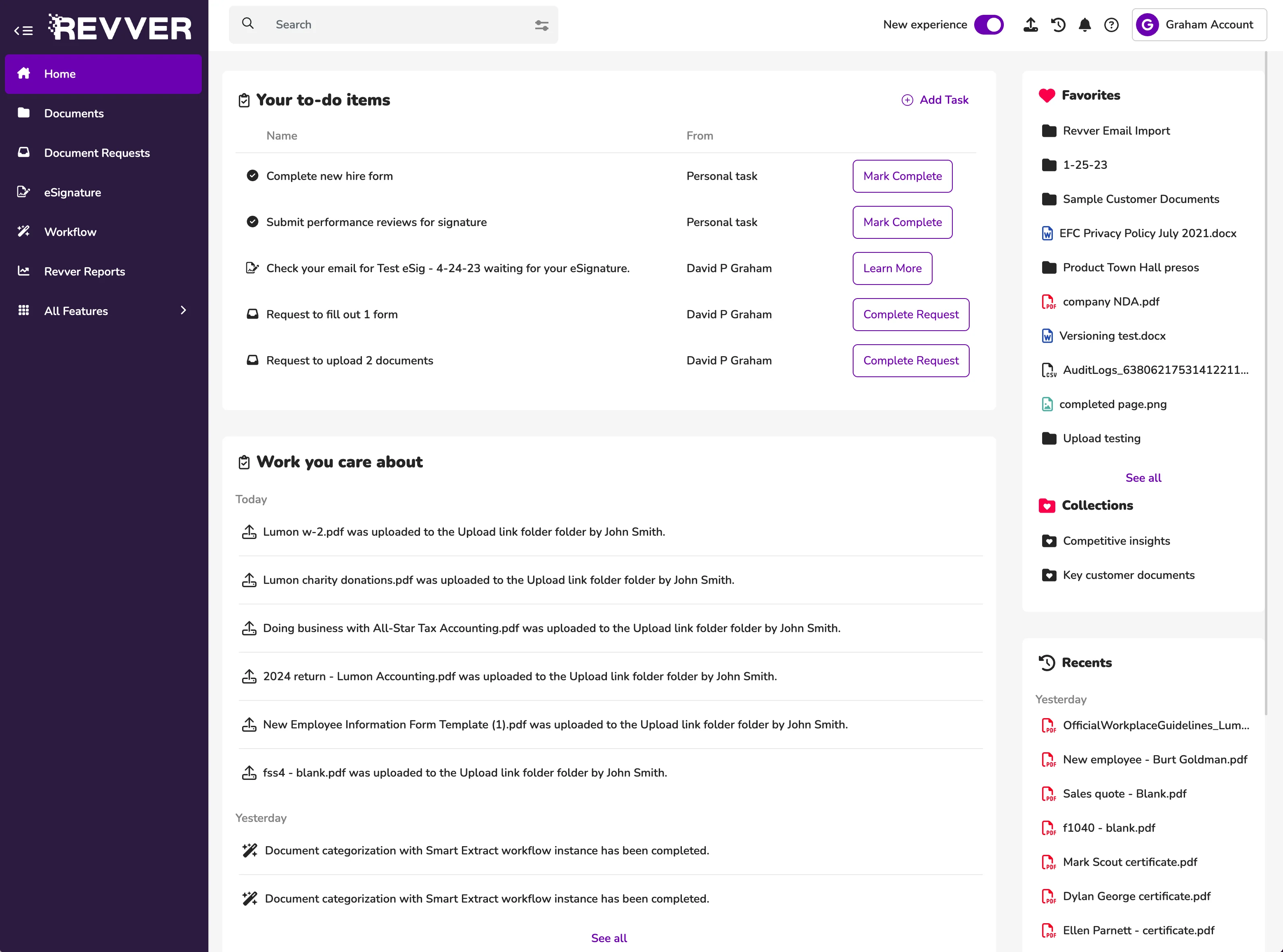Click See all under Favorites
The image size is (1283, 952).
click(1143, 478)
